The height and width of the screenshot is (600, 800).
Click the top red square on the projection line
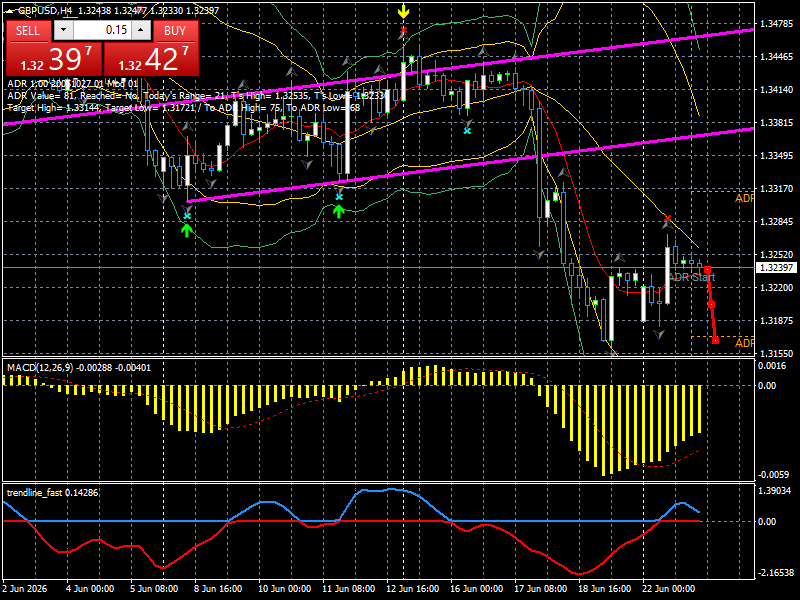point(707,270)
